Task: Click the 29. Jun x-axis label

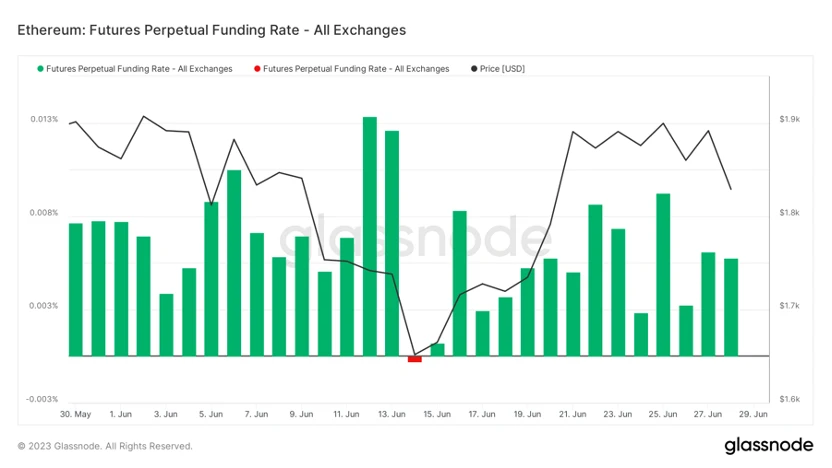Action: pos(754,413)
